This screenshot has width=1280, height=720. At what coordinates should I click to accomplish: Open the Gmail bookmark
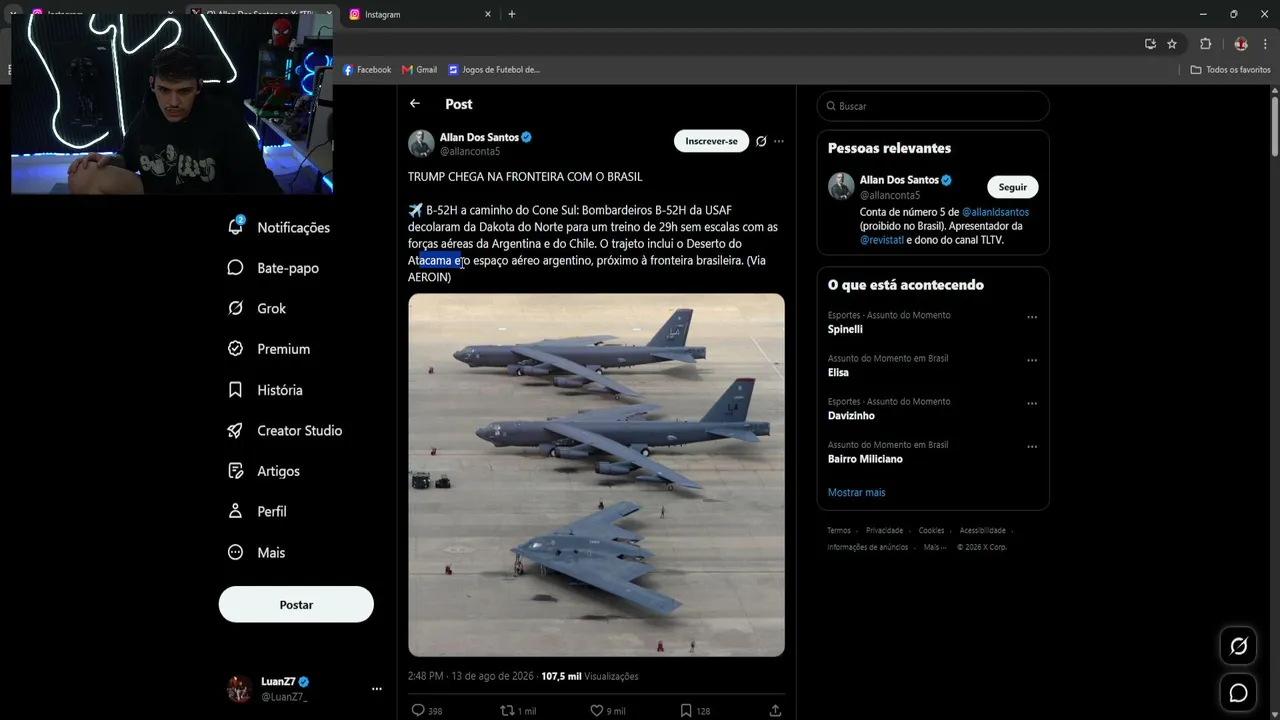coord(419,70)
